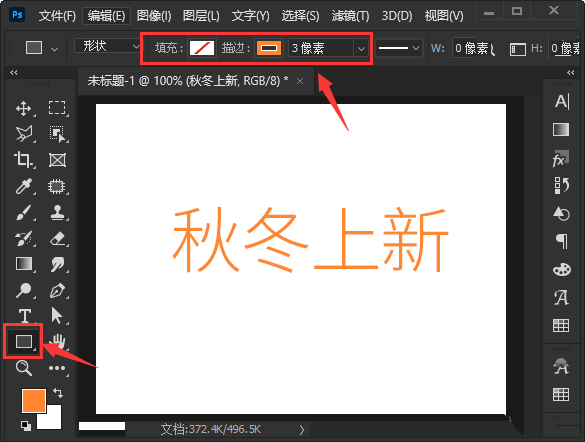Screen dimensions: 585x442
Task: Close the 未标题-1 document tab
Action: [x=300, y=81]
